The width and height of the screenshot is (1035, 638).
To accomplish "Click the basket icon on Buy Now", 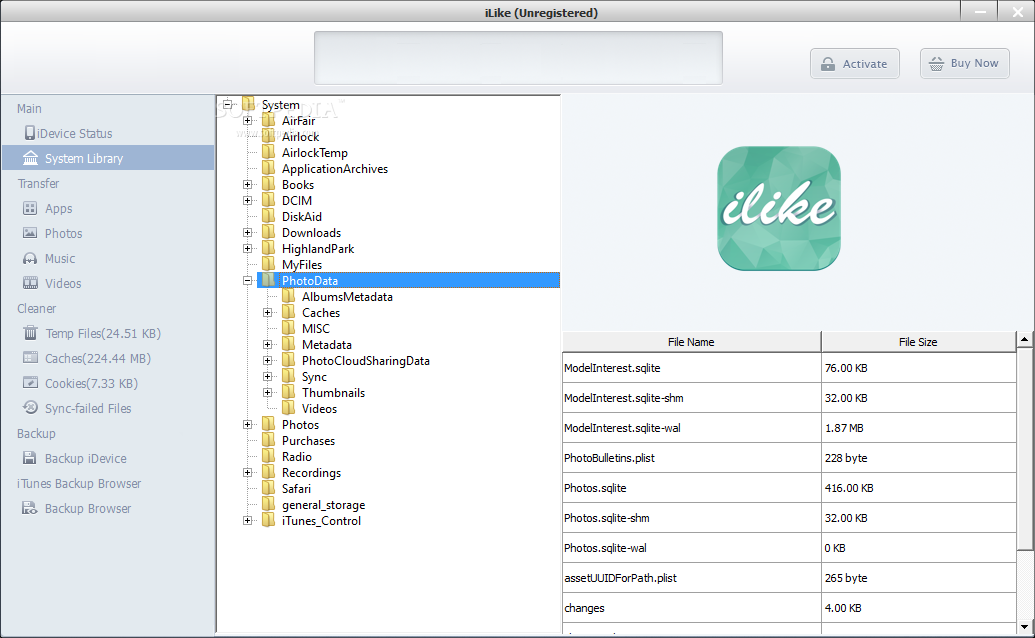I will (x=936, y=64).
